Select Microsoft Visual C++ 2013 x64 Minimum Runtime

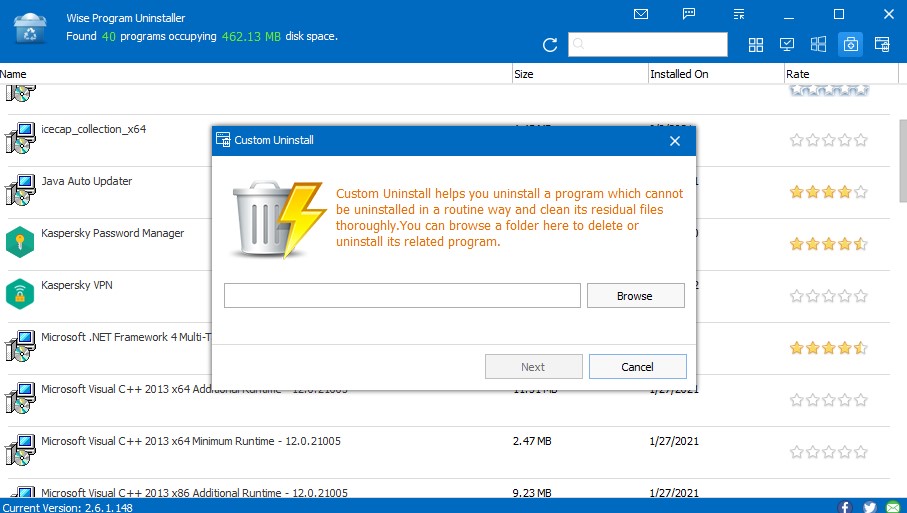coord(191,441)
